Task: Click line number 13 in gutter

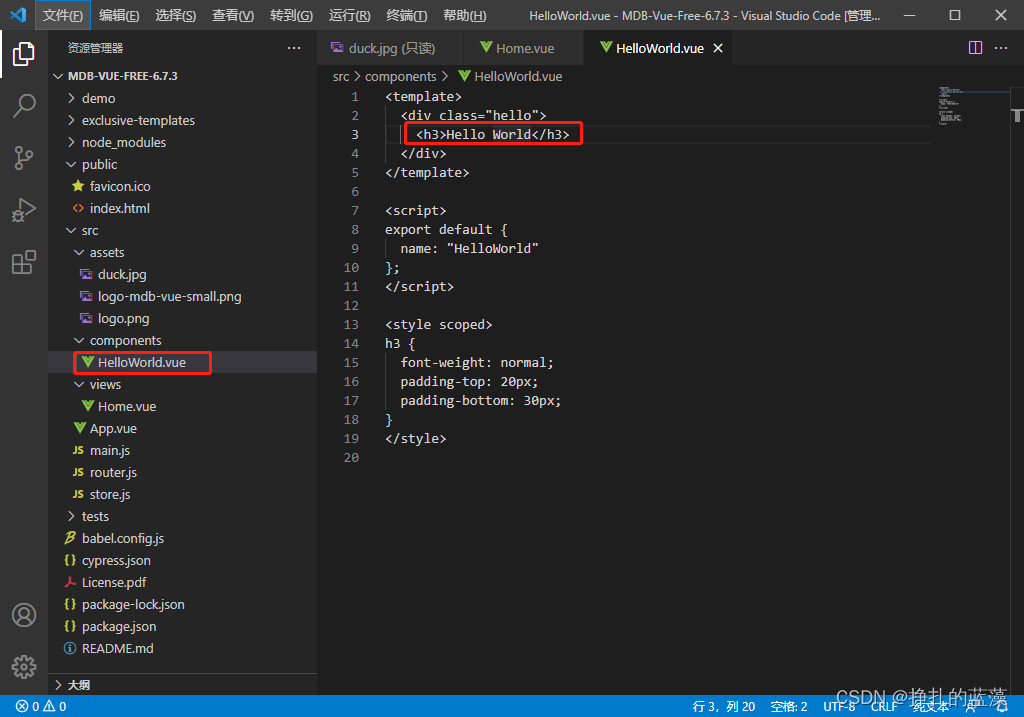Action: pyautogui.click(x=351, y=325)
